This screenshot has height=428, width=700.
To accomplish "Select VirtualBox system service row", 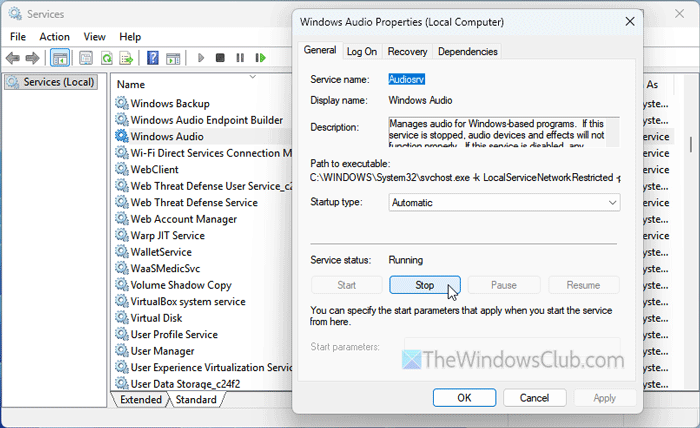I will point(188,301).
